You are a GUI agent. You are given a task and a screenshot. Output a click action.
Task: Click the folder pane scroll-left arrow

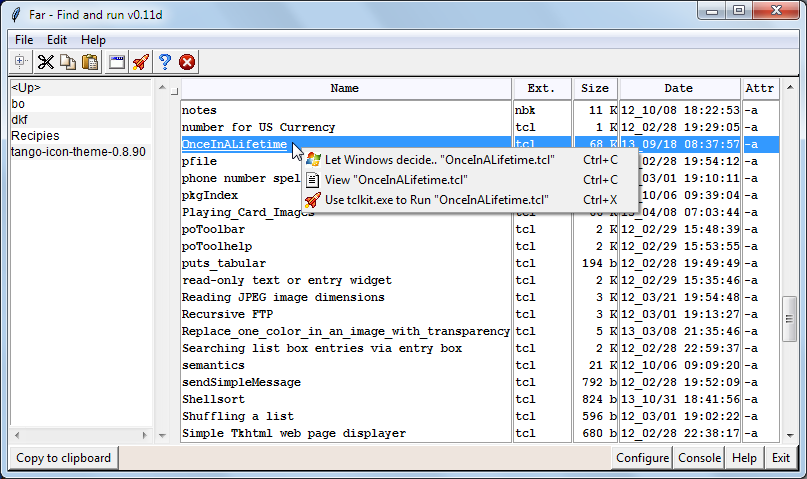[17, 435]
